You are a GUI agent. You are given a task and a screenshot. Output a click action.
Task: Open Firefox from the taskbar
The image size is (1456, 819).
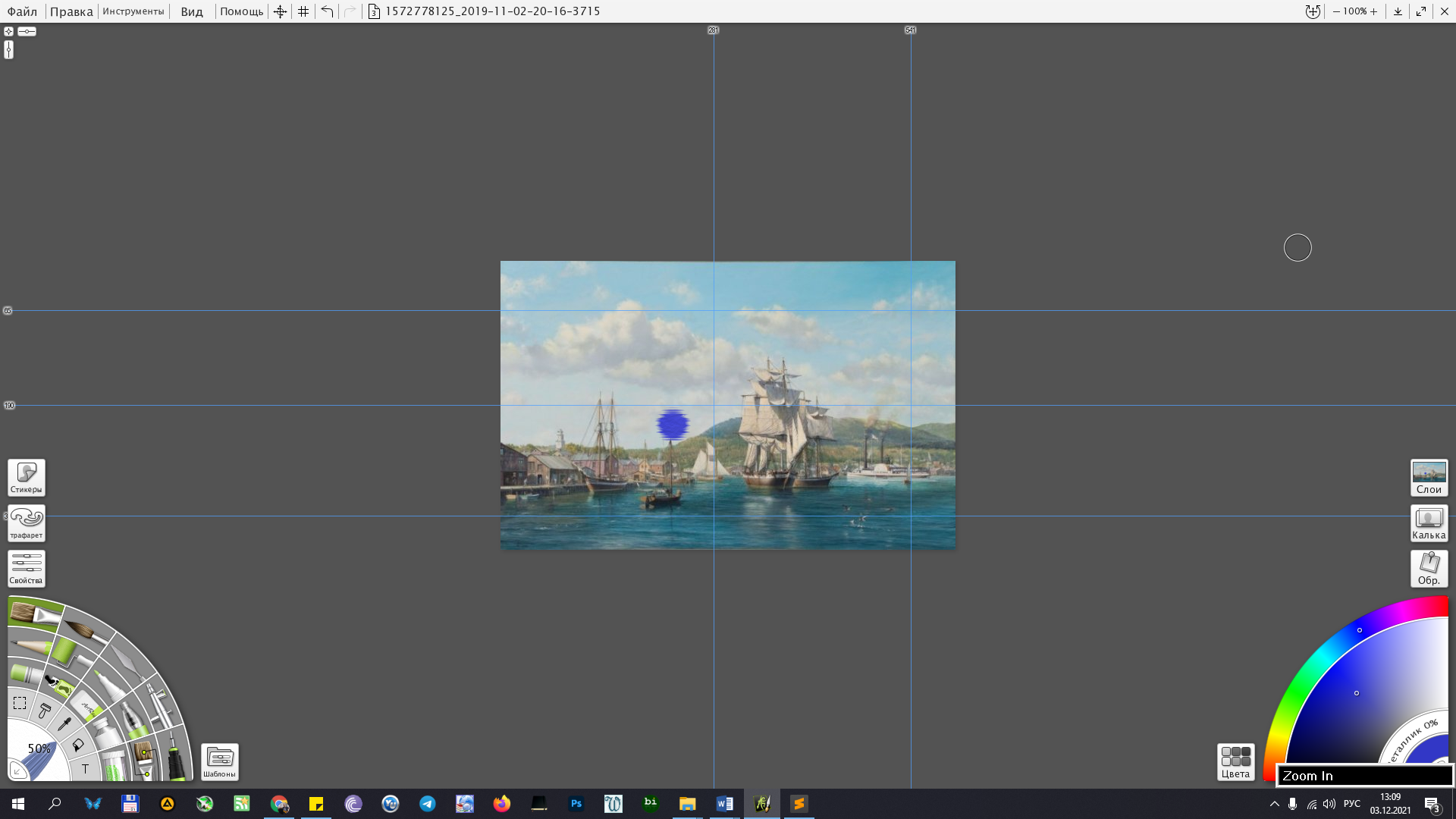(502, 804)
